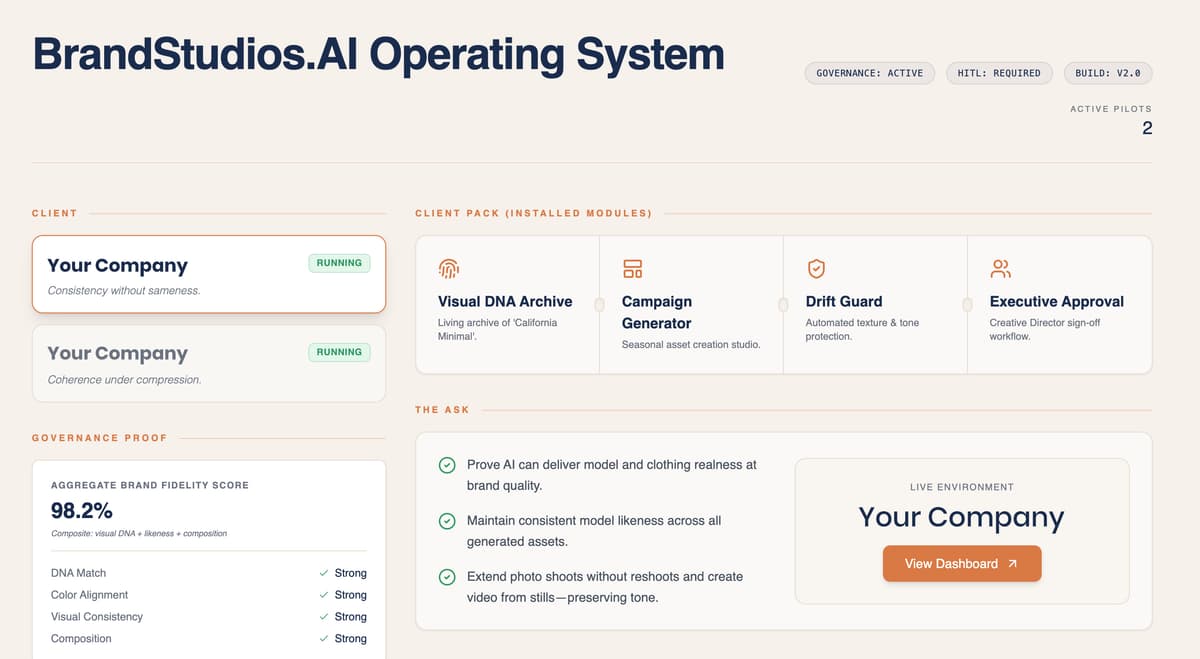Expand the connector between Visual DNA Archive and Campaign Generator

coord(597,303)
